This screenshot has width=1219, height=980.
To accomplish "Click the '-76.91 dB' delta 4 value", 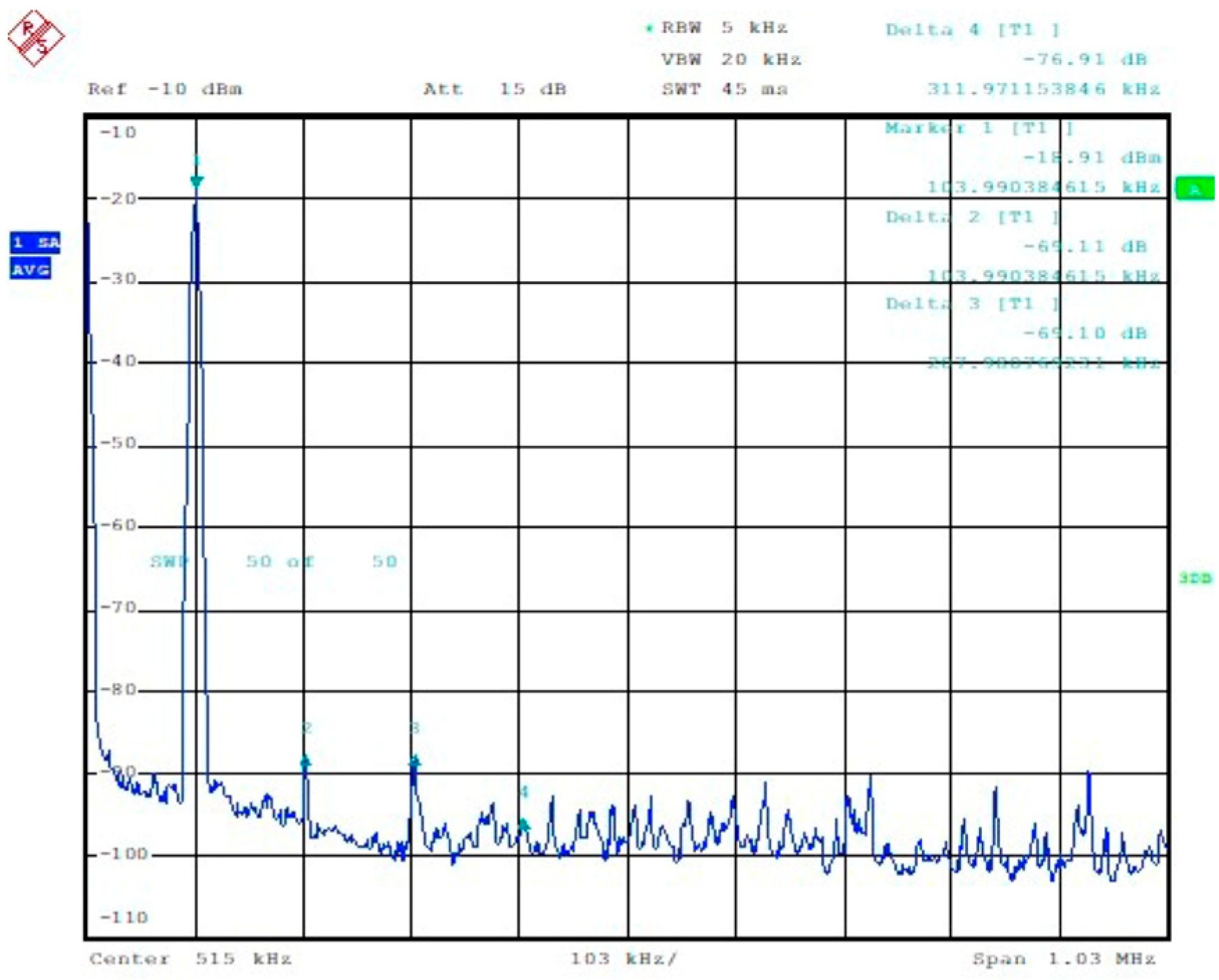I will (1085, 59).
